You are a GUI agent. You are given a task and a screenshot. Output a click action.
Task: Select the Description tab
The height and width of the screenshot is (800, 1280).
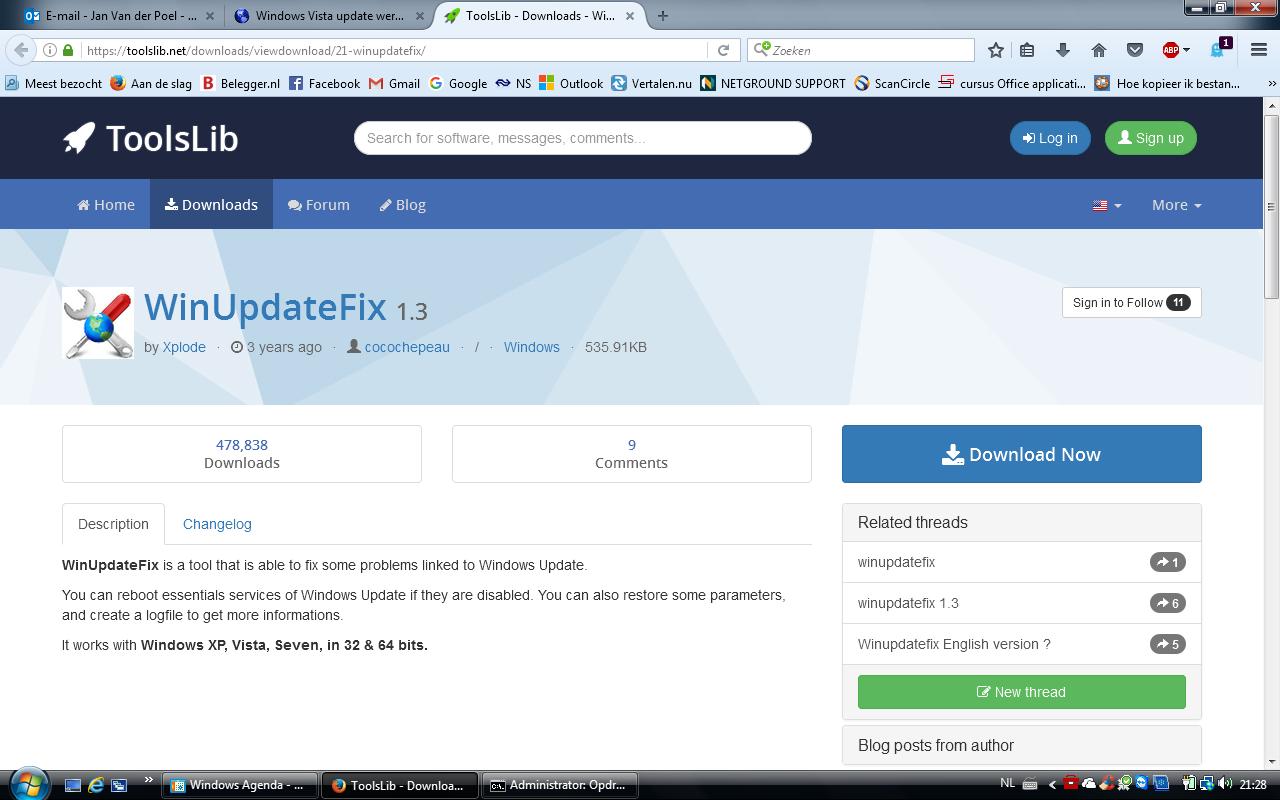coord(113,524)
